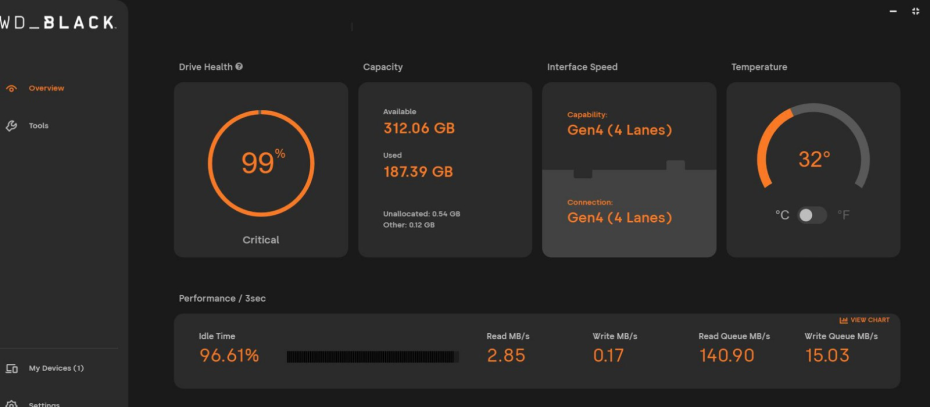The width and height of the screenshot is (930, 407).
Task: Click the VIEW CHART link
Action: [870, 320]
